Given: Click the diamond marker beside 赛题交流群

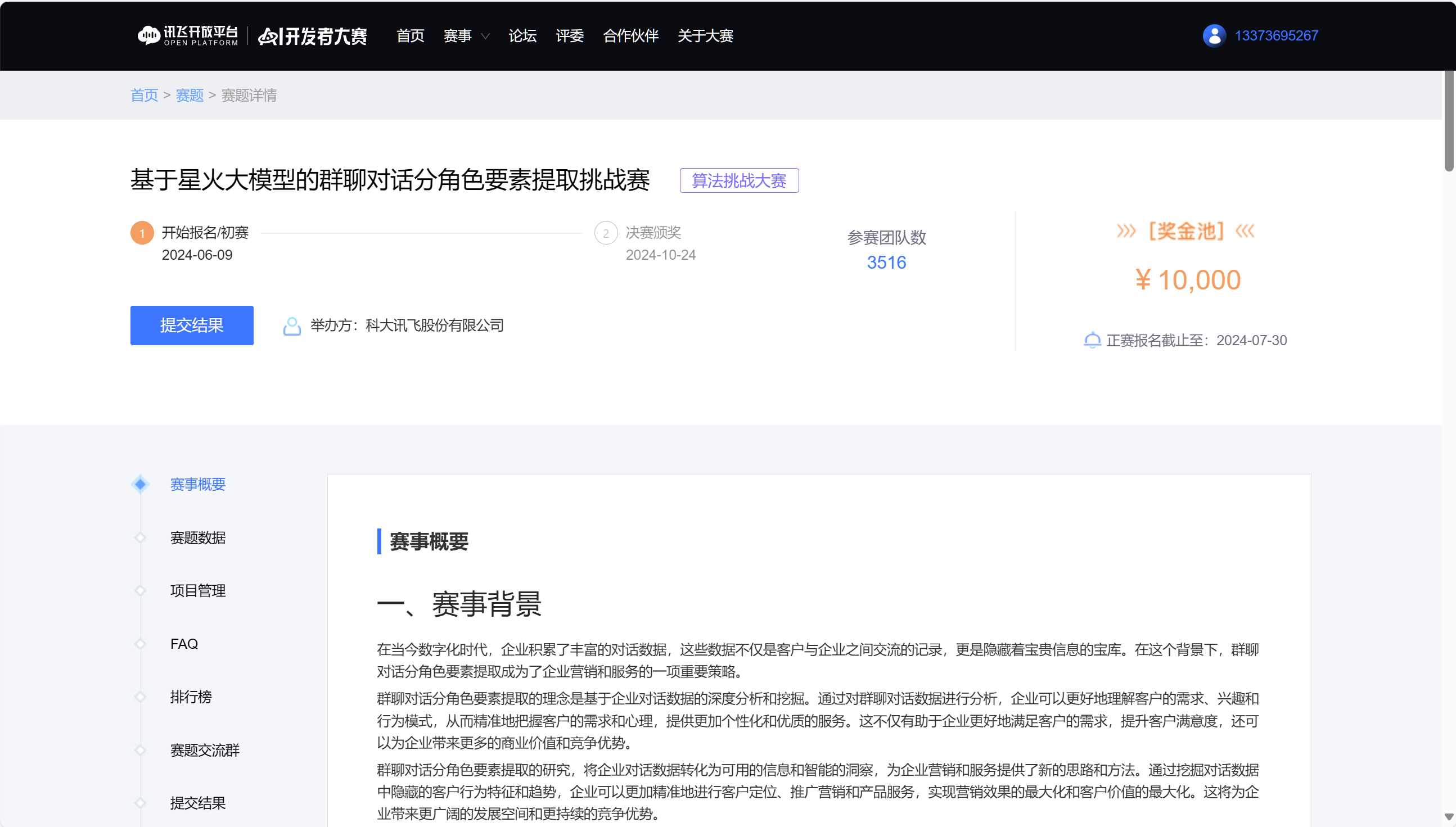Looking at the screenshot, I should 141,750.
